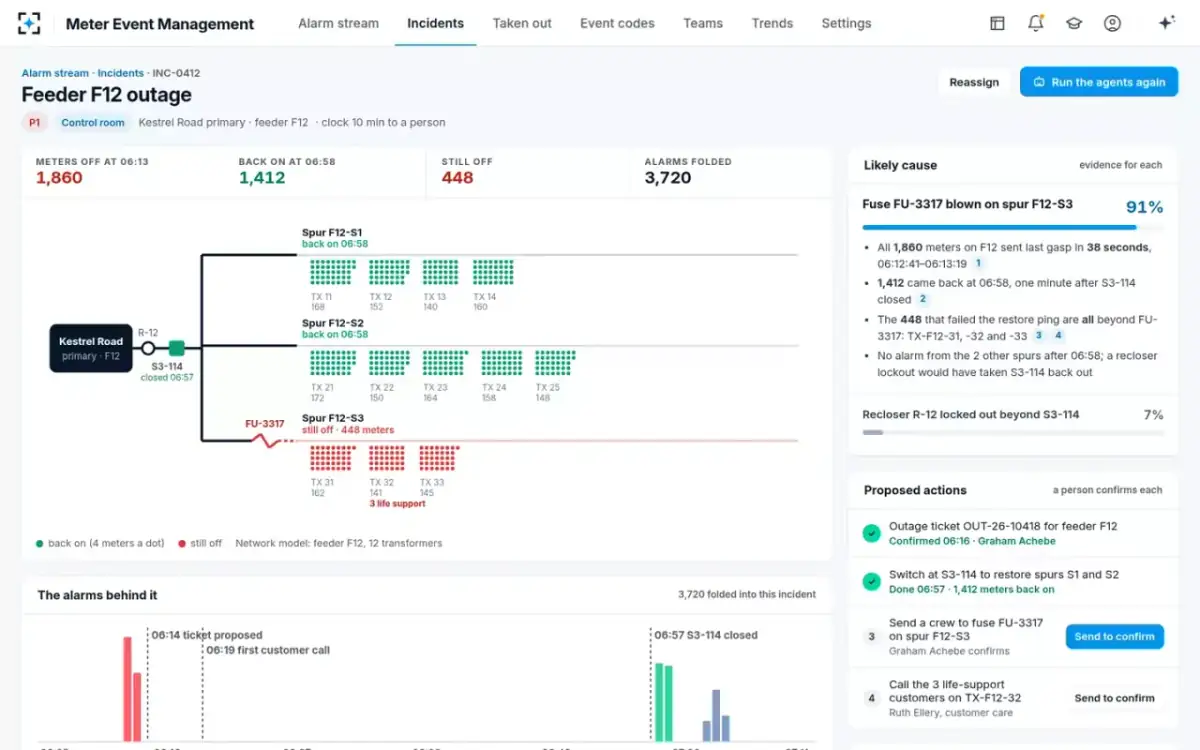Click the Back on 1,412 value
The width and height of the screenshot is (1200, 750).
pos(262,178)
